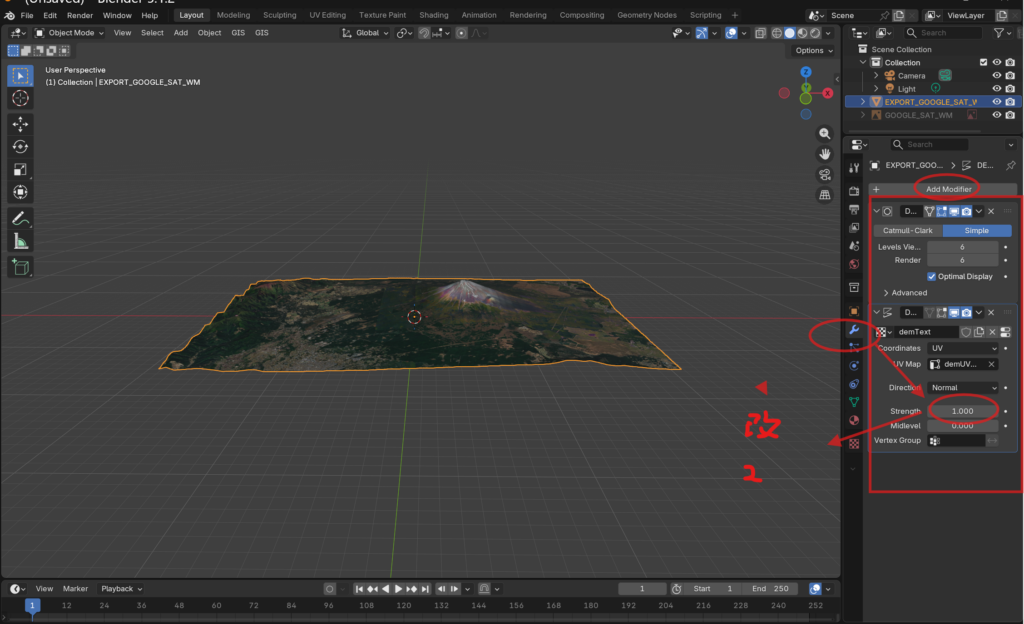Open the timeline Marker menu
This screenshot has width=1024, height=624.
75,589
